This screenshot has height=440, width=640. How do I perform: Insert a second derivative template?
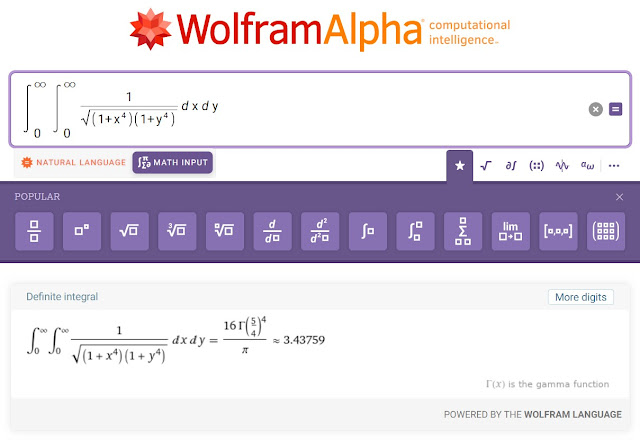coord(320,231)
